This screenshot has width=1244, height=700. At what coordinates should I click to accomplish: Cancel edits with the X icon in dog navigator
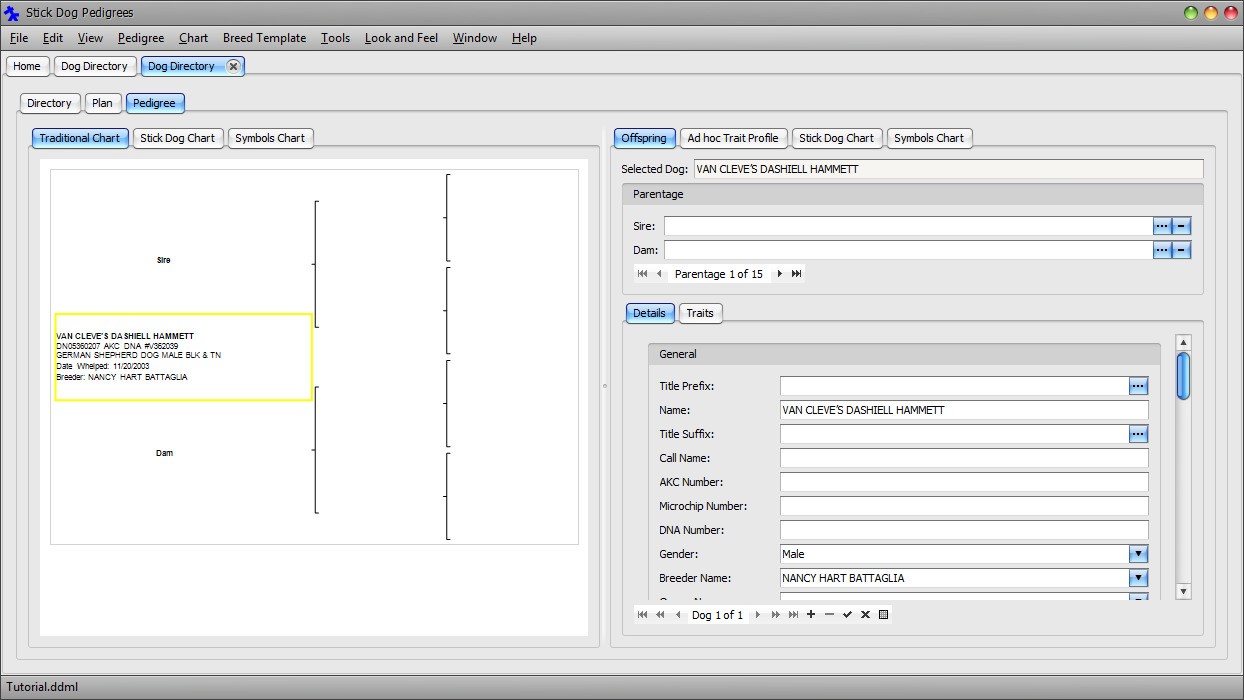tap(865, 615)
